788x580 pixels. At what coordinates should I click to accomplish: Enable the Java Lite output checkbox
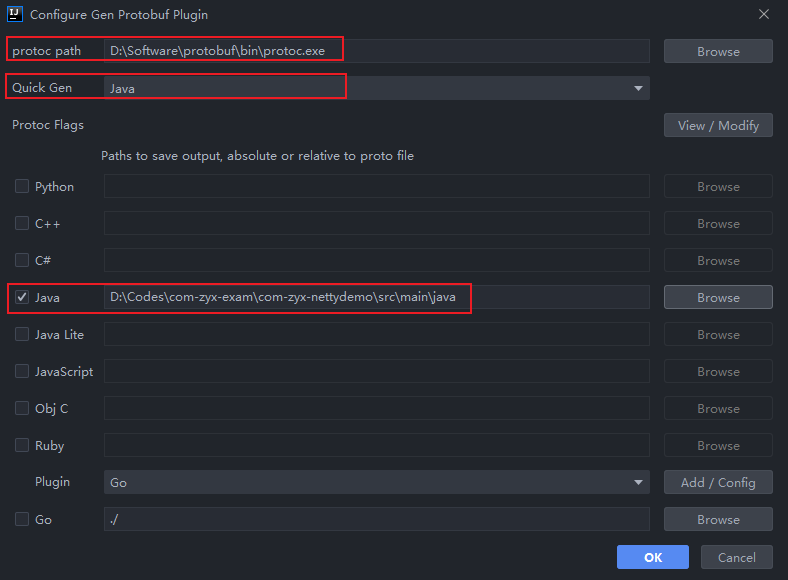tap(22, 334)
